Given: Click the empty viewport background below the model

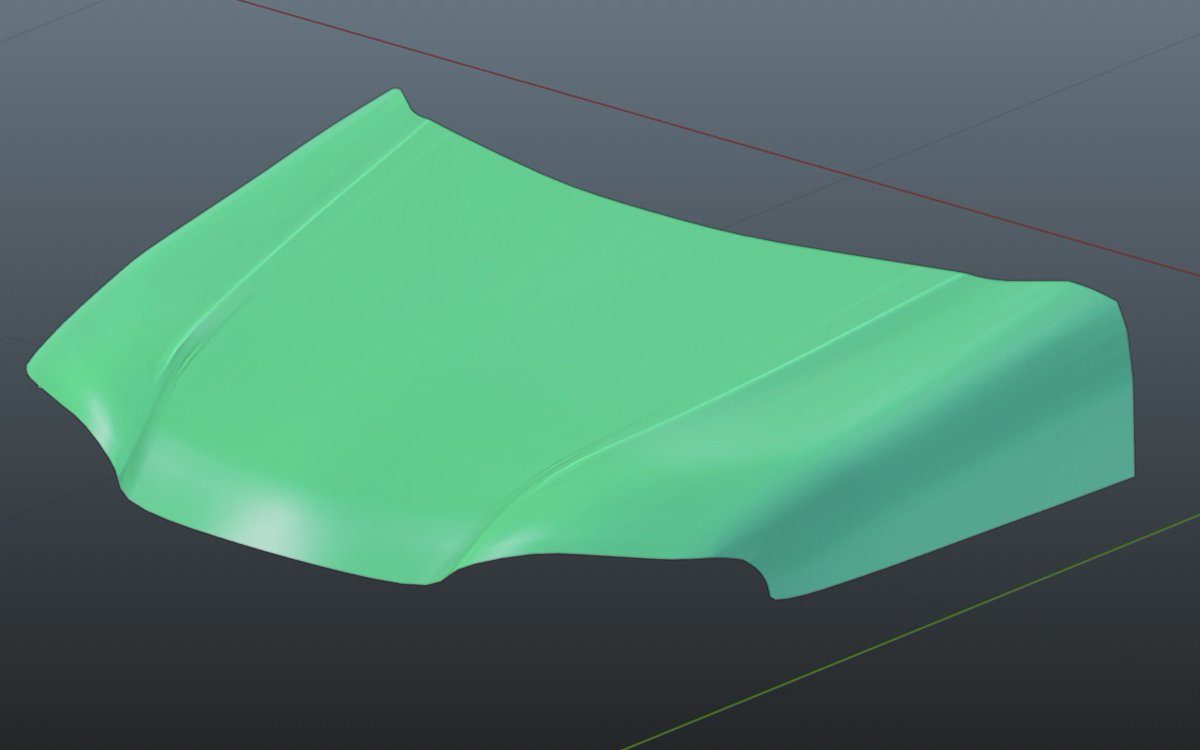Looking at the screenshot, I should pos(400,680).
